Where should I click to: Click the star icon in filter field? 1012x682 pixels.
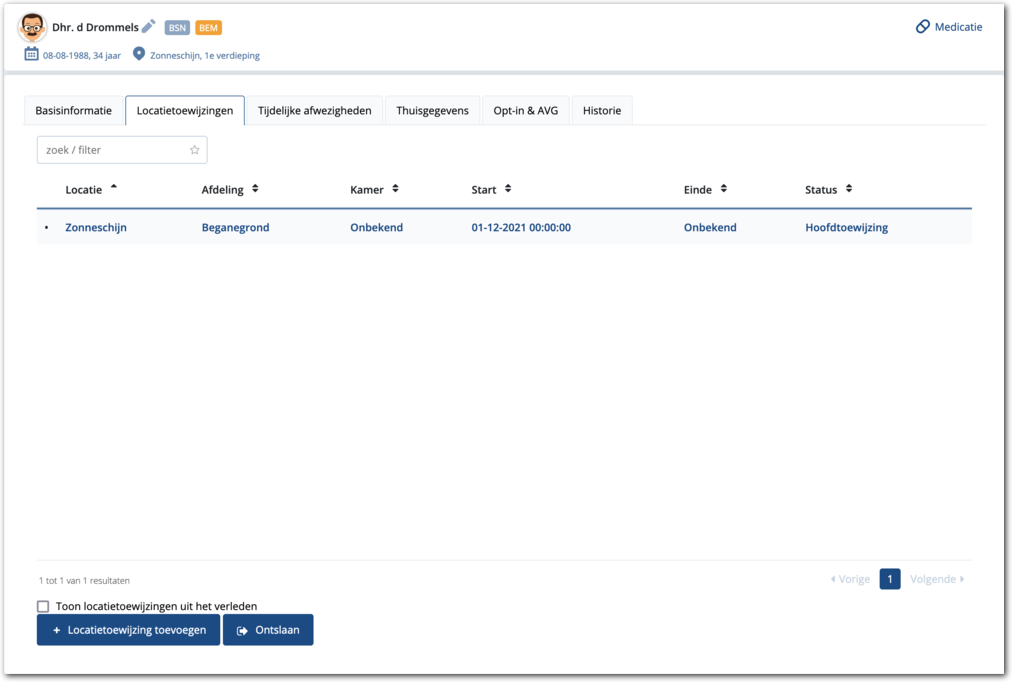click(x=195, y=150)
